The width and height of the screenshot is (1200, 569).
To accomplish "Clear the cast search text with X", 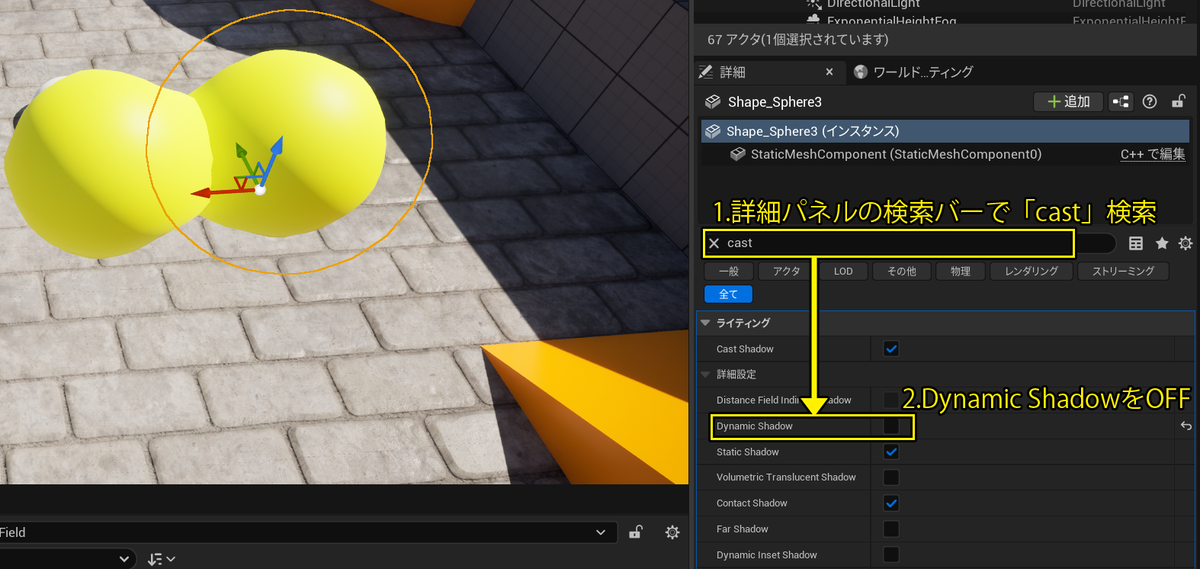I will (714, 243).
